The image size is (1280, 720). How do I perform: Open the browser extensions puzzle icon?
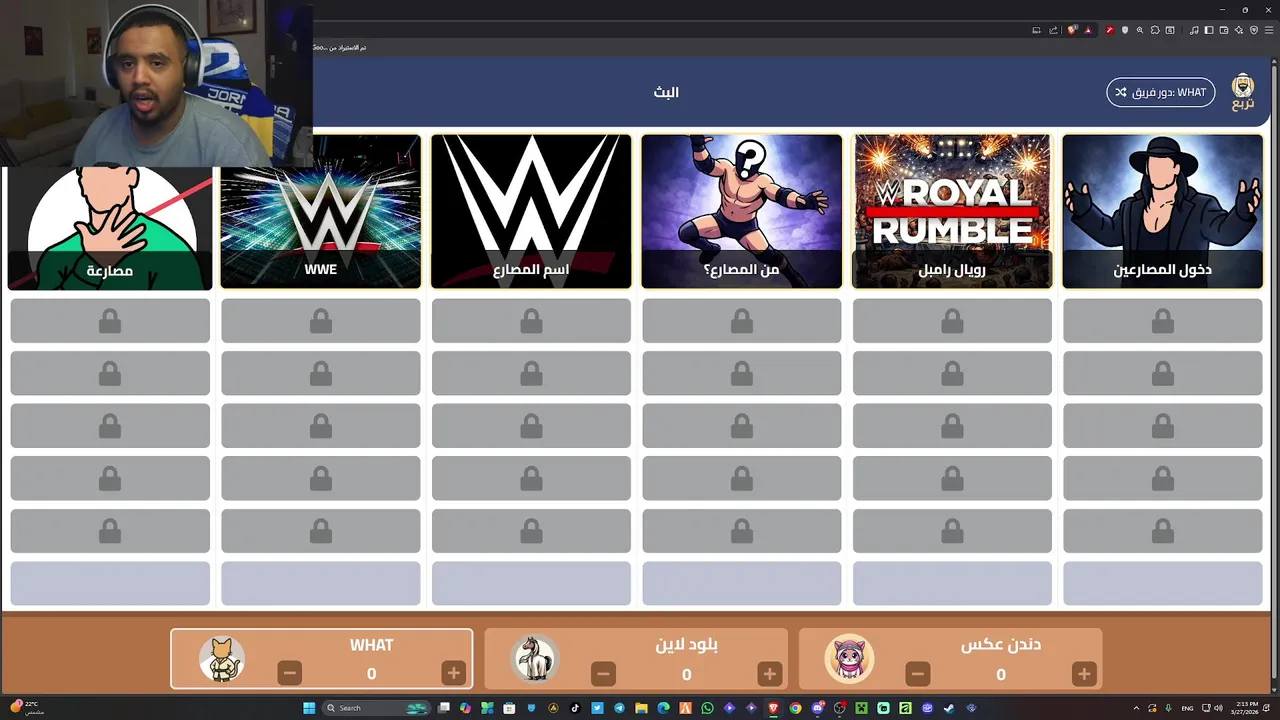1155,30
